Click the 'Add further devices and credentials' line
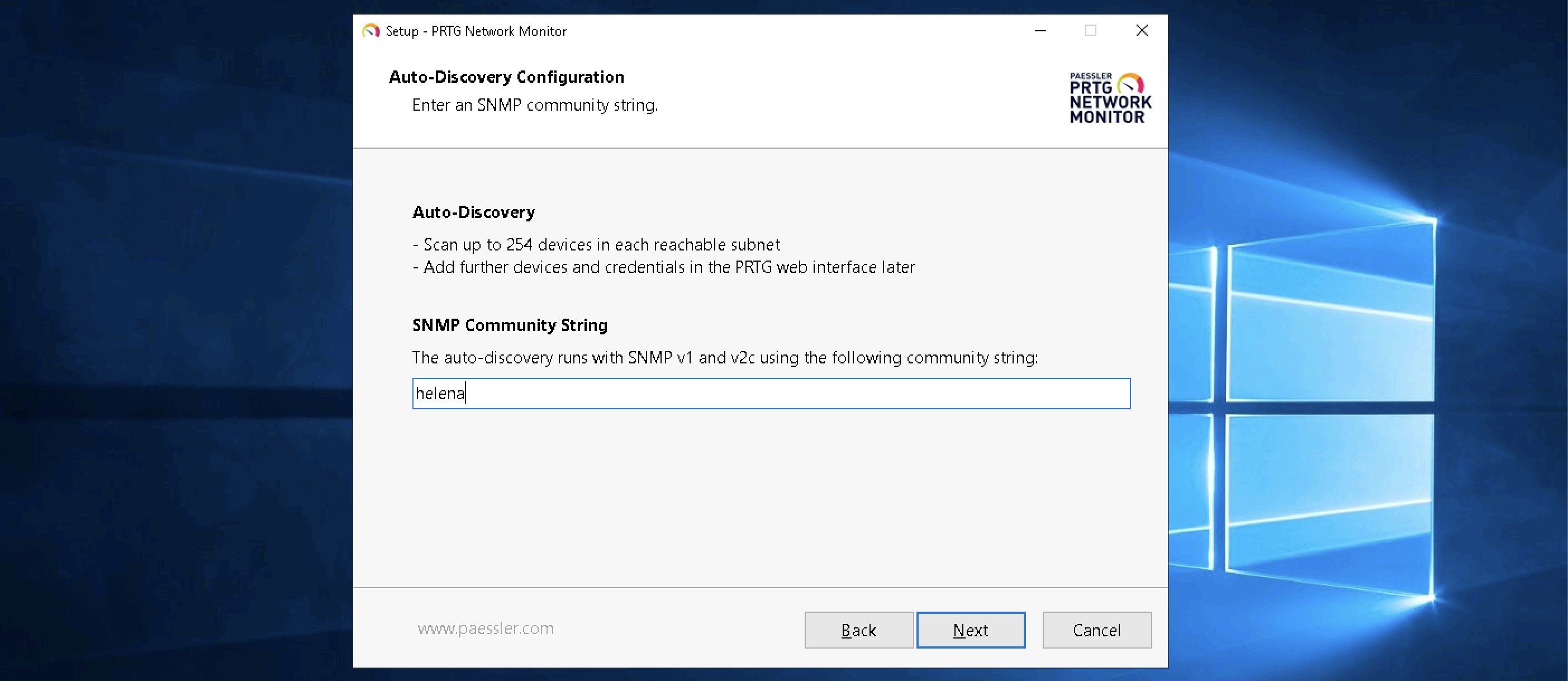Viewport: 1568px width, 681px height. pyautogui.click(x=663, y=267)
